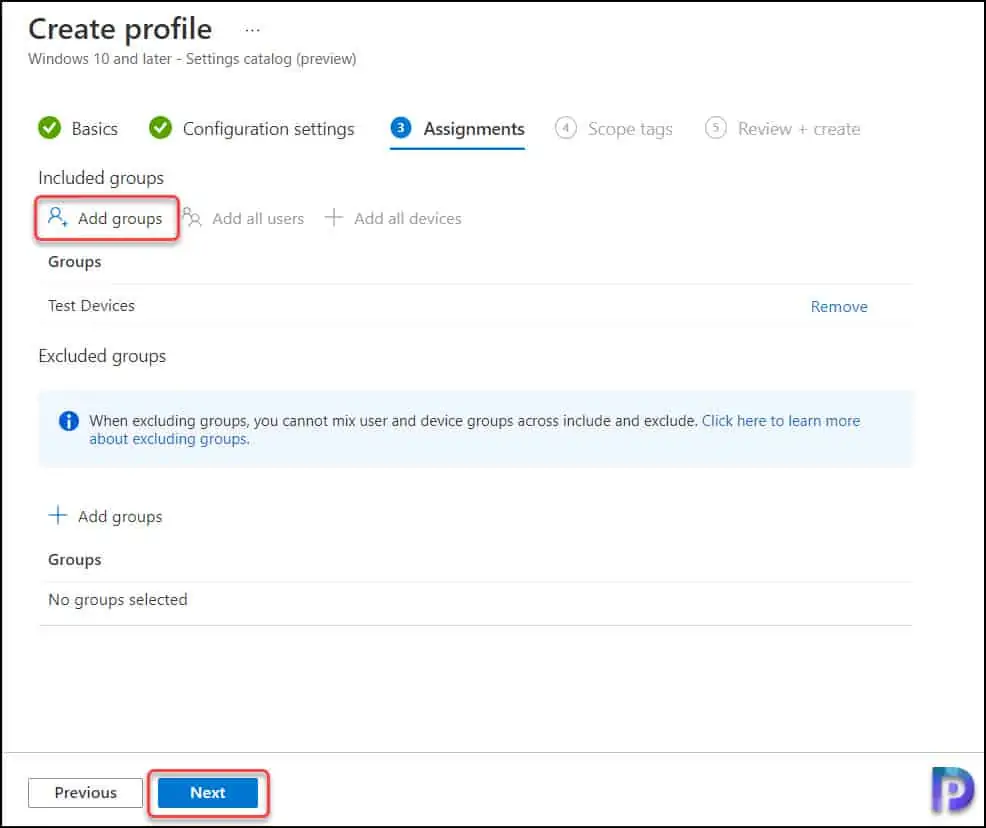Choose Add all users
The width and height of the screenshot is (986, 828).
tap(243, 218)
